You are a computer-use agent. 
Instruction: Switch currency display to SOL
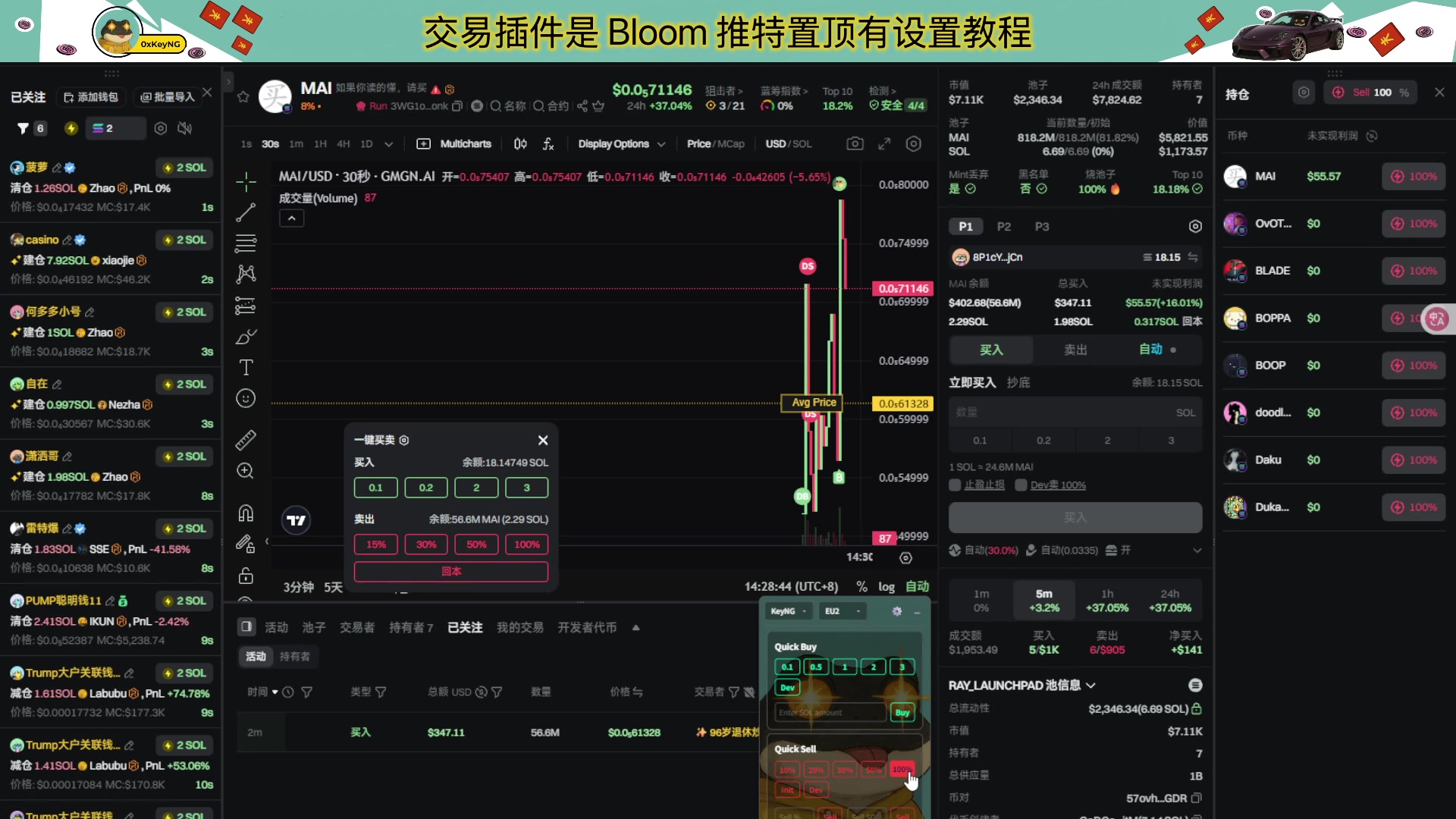coord(802,144)
